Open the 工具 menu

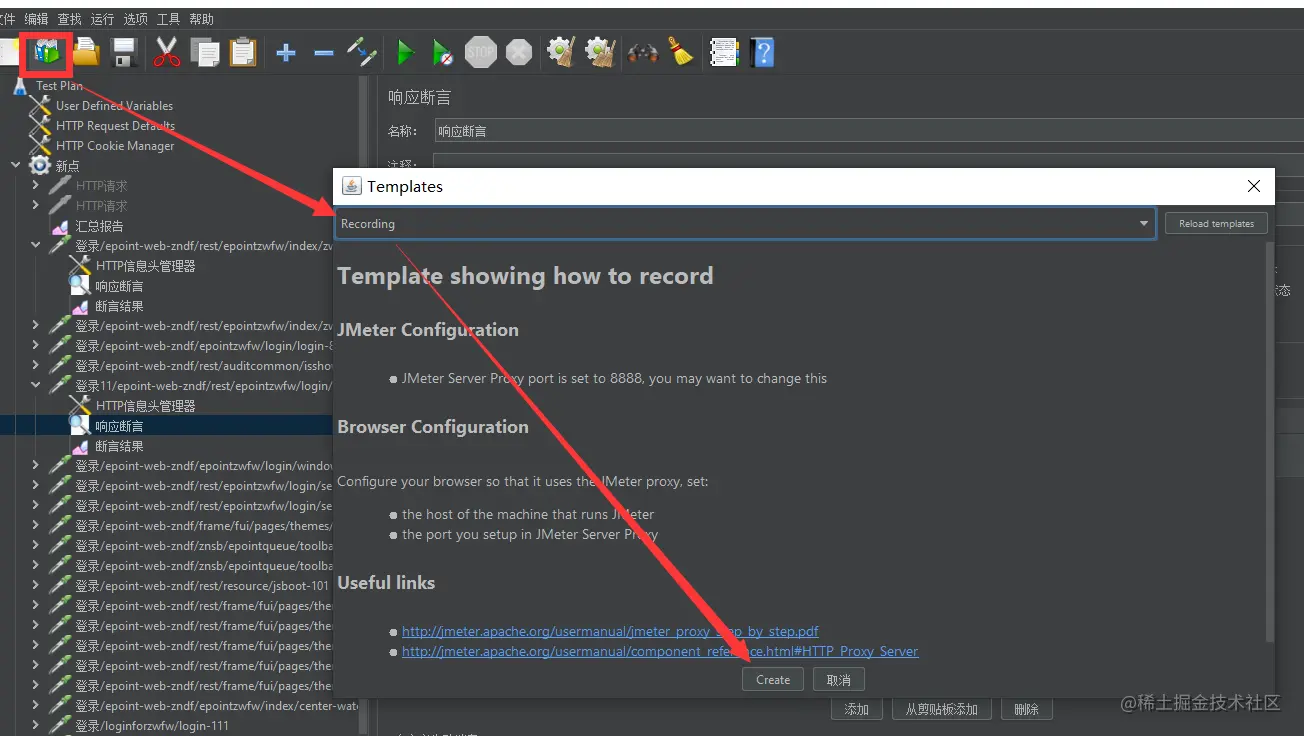pos(168,19)
